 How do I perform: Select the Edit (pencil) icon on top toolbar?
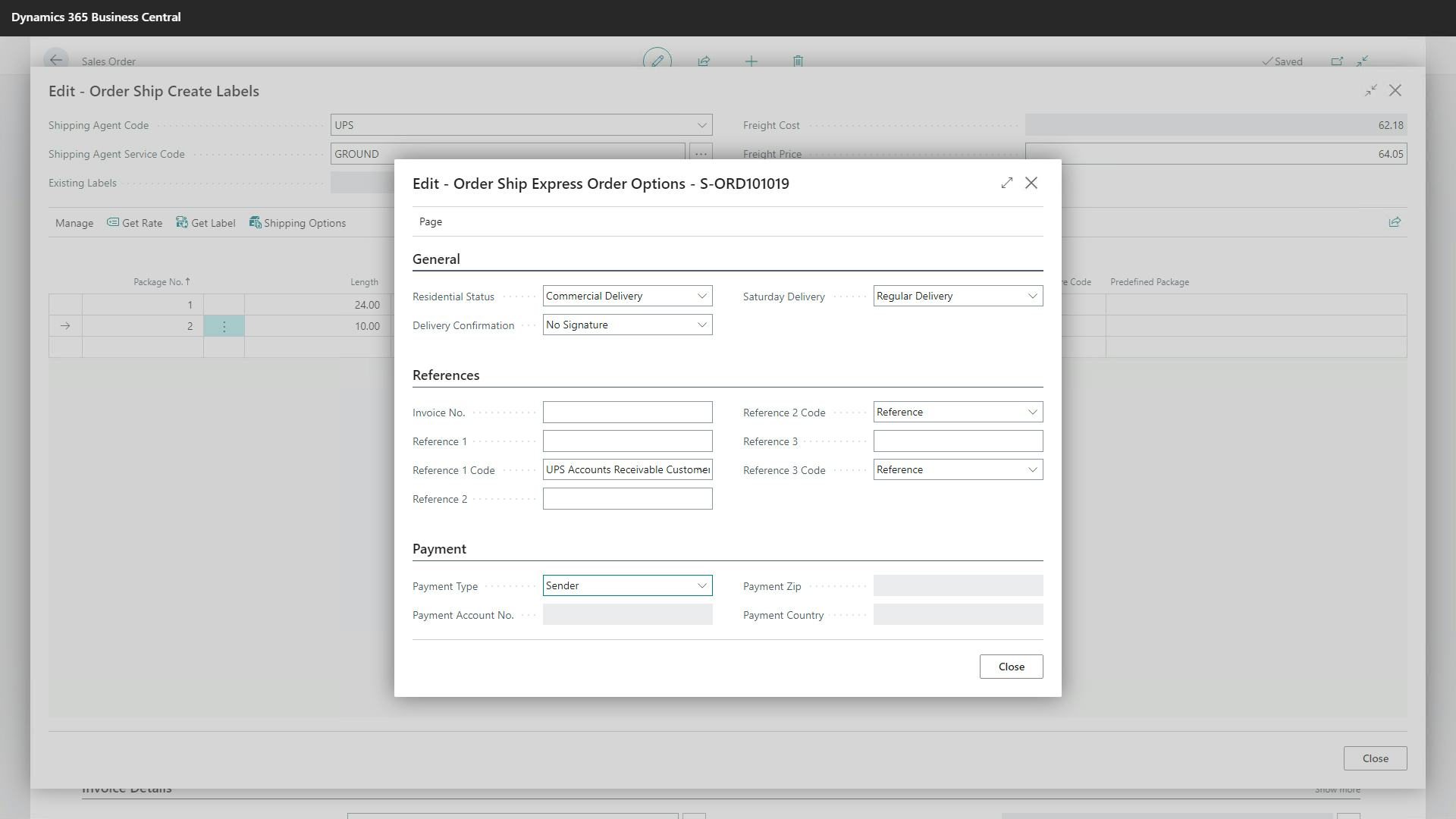pos(657,61)
